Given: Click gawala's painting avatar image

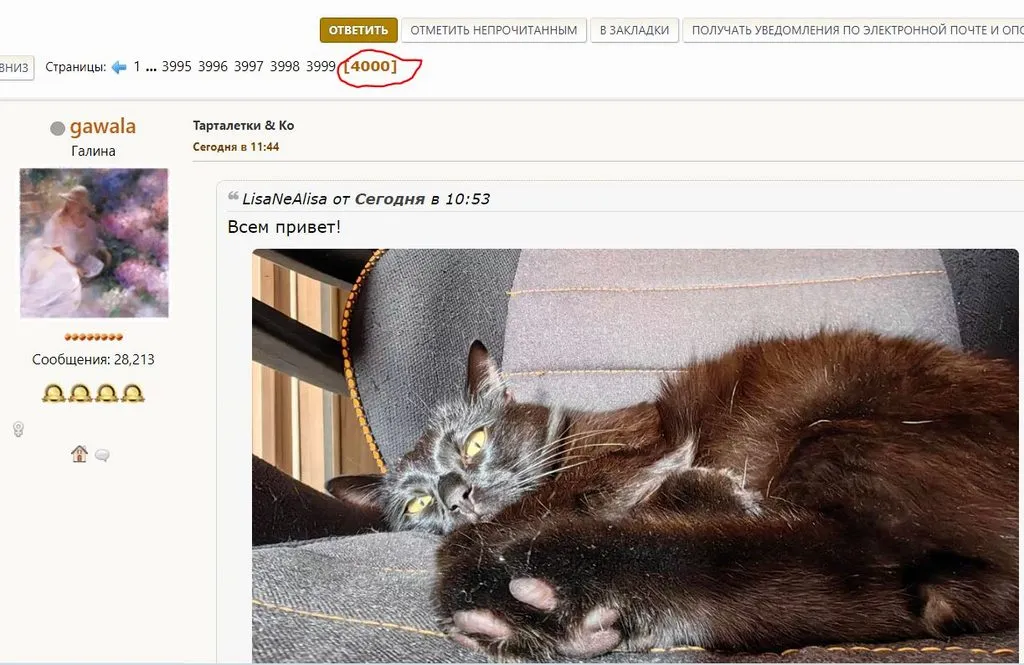Looking at the screenshot, I should (x=94, y=243).
